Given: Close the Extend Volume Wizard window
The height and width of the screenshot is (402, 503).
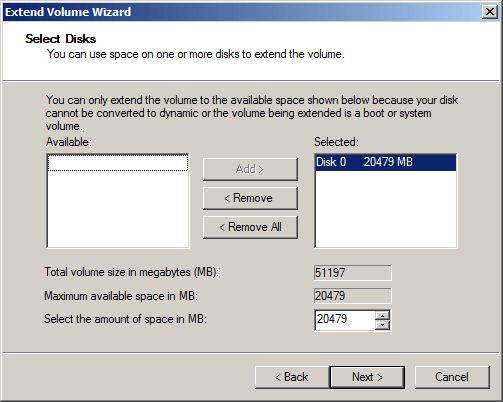Looking at the screenshot, I should (490, 12).
